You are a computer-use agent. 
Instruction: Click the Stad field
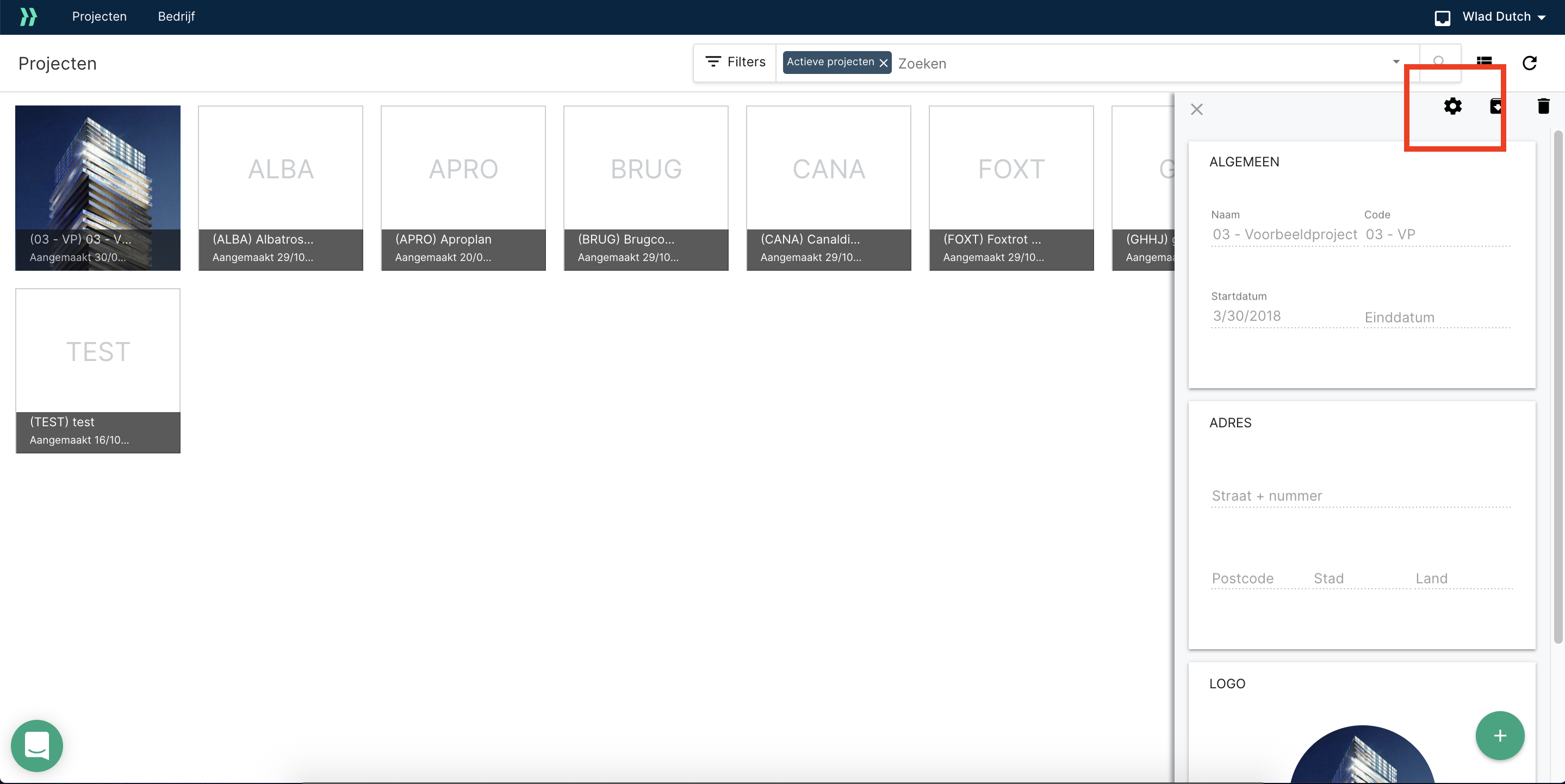point(1361,578)
